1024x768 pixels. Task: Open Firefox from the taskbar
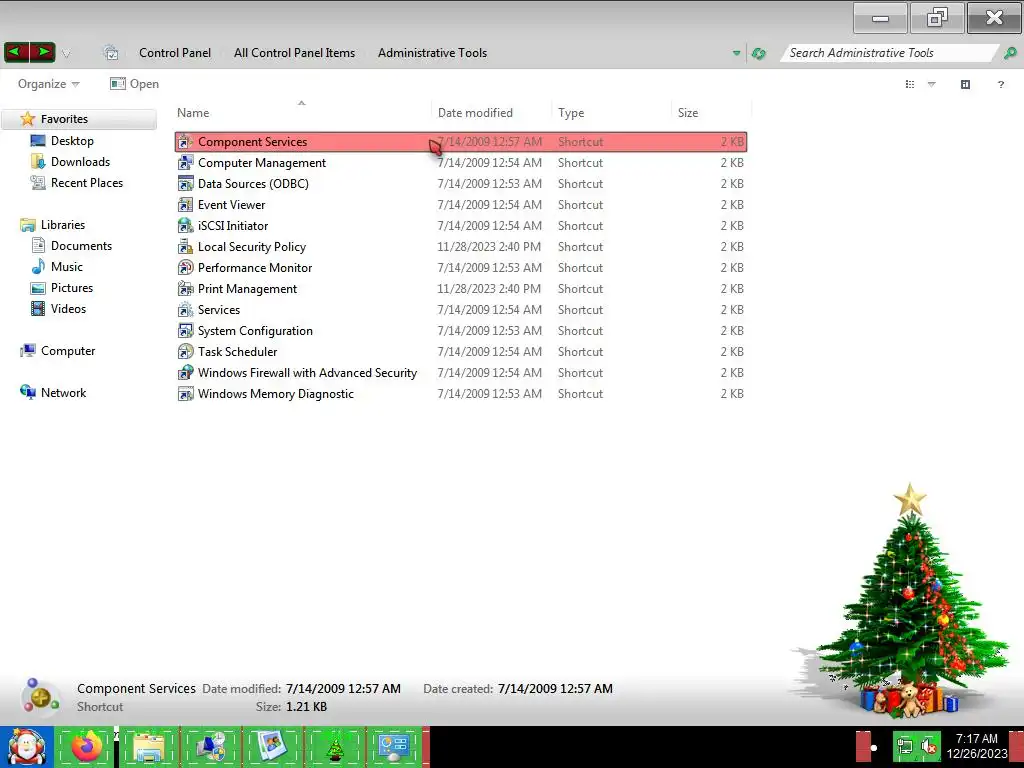[86, 746]
